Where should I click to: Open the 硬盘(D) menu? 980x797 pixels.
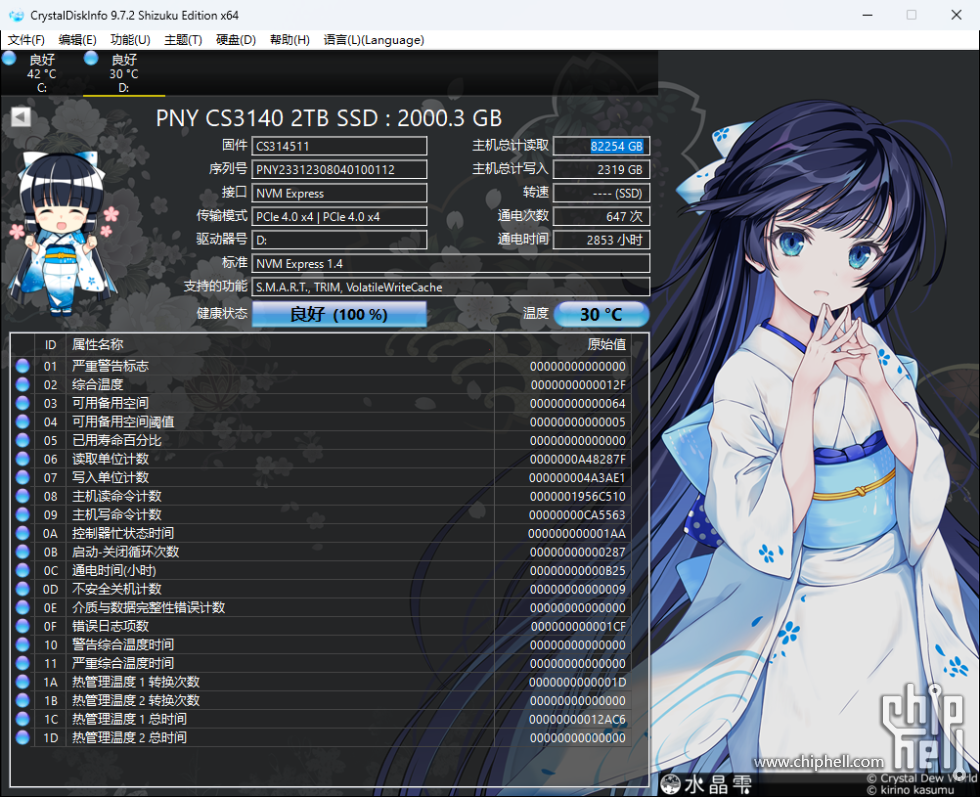point(236,40)
